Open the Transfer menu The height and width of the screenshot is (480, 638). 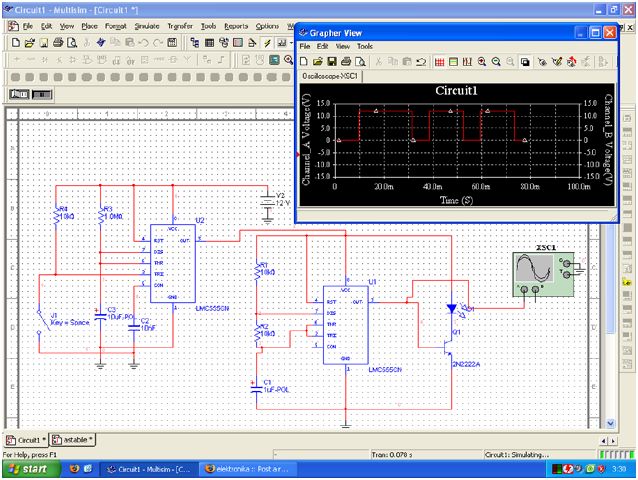coord(180,25)
